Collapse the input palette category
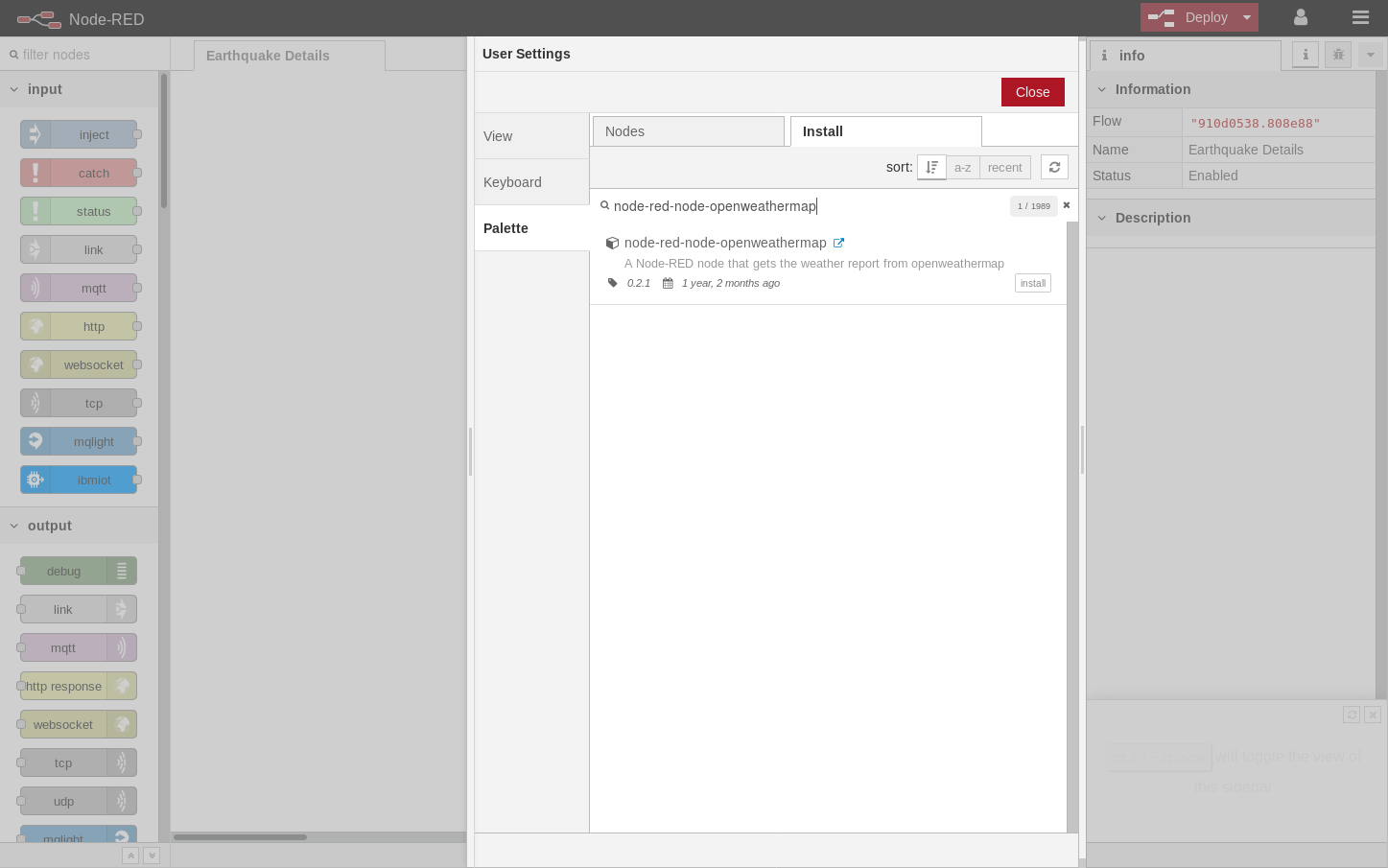The width and height of the screenshot is (1388, 868). pyautogui.click(x=79, y=89)
